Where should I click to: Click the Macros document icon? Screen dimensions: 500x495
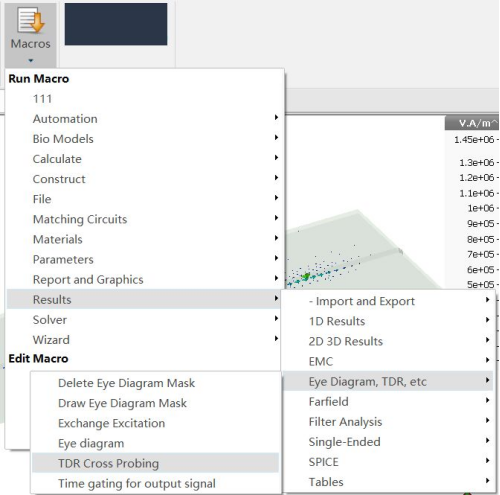[x=31, y=21]
